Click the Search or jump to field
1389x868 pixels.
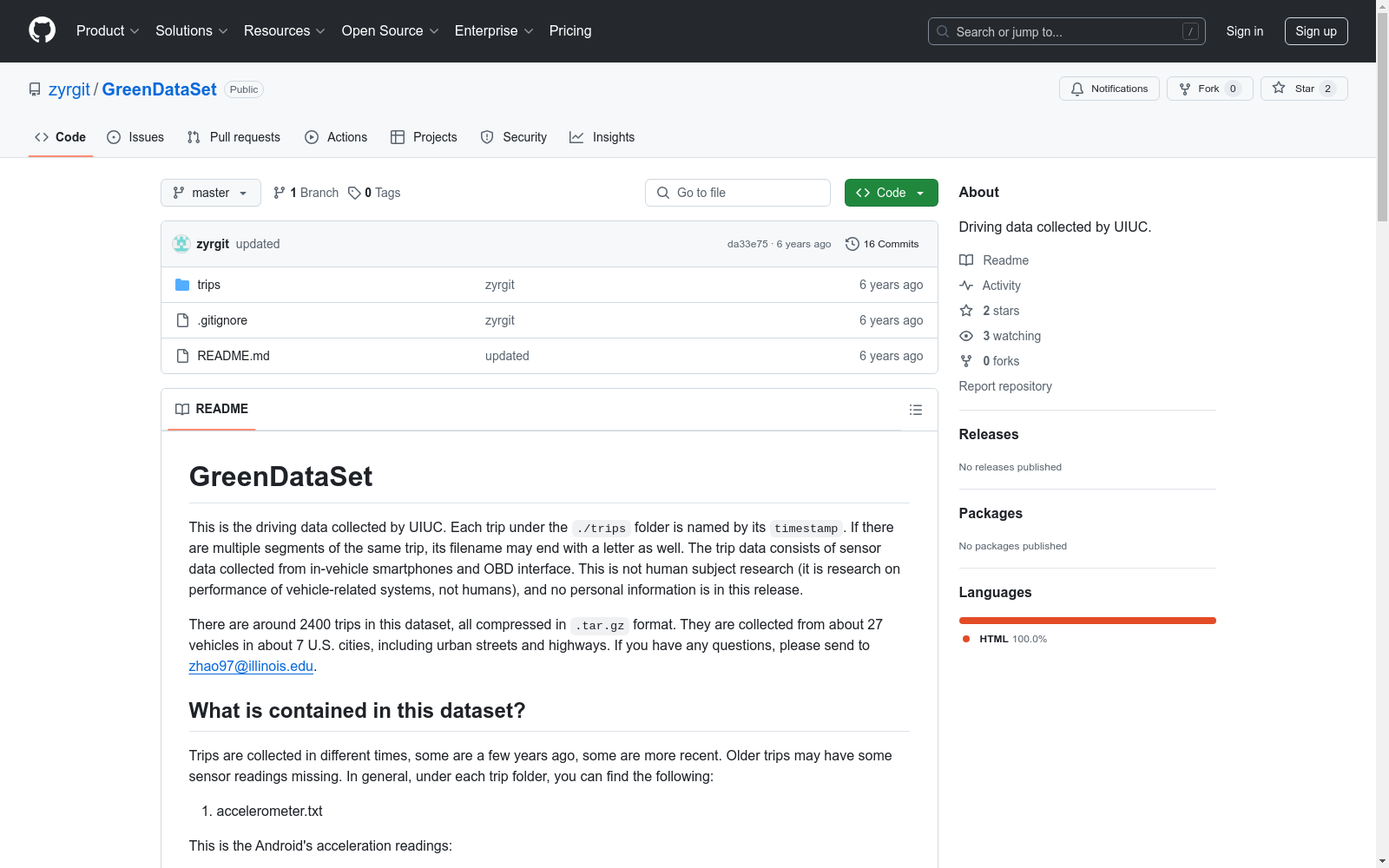1067,31
